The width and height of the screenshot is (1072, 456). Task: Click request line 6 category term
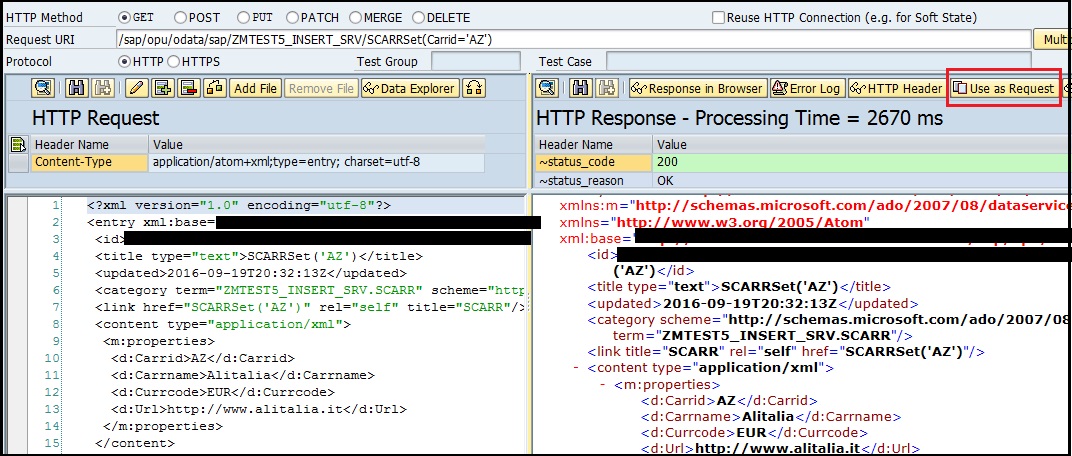(310, 291)
